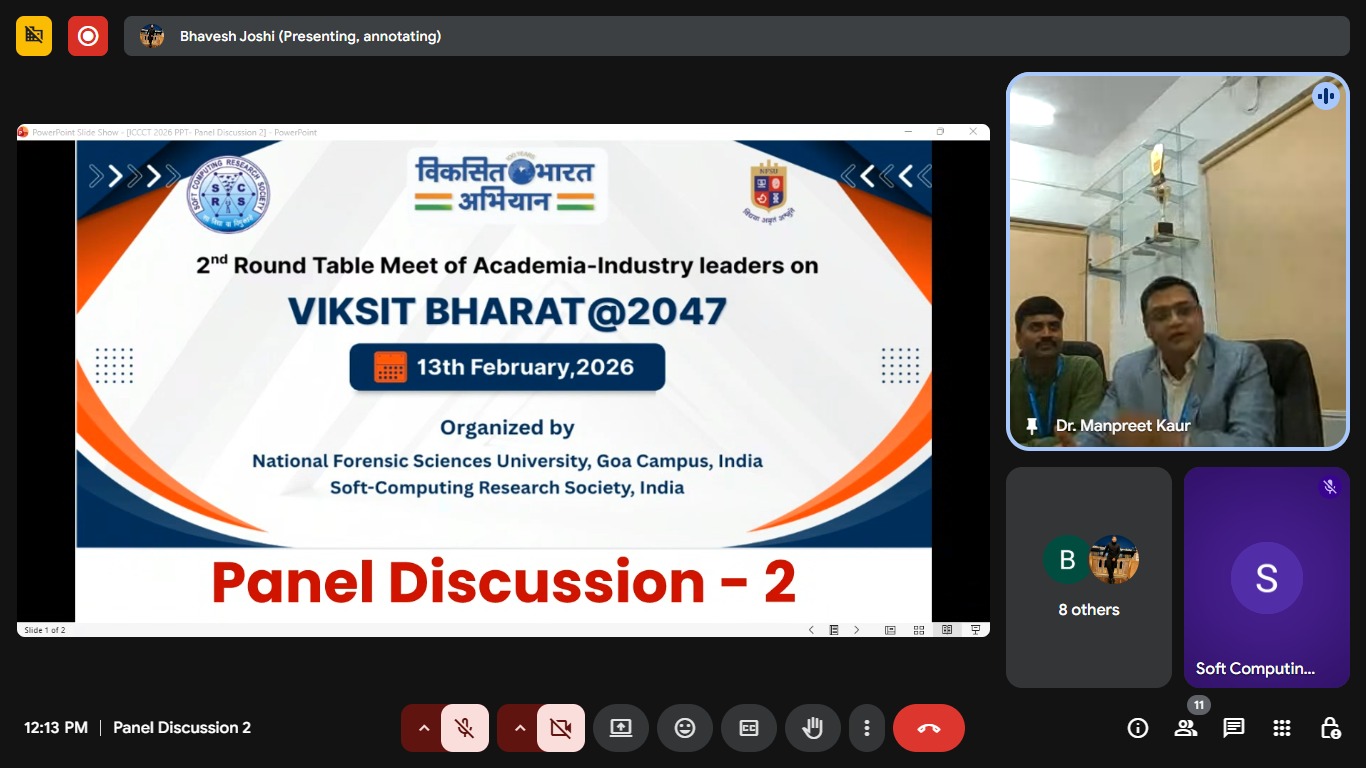Click the yellow annotation indicator icon
The image size is (1366, 768).
[x=34, y=36]
